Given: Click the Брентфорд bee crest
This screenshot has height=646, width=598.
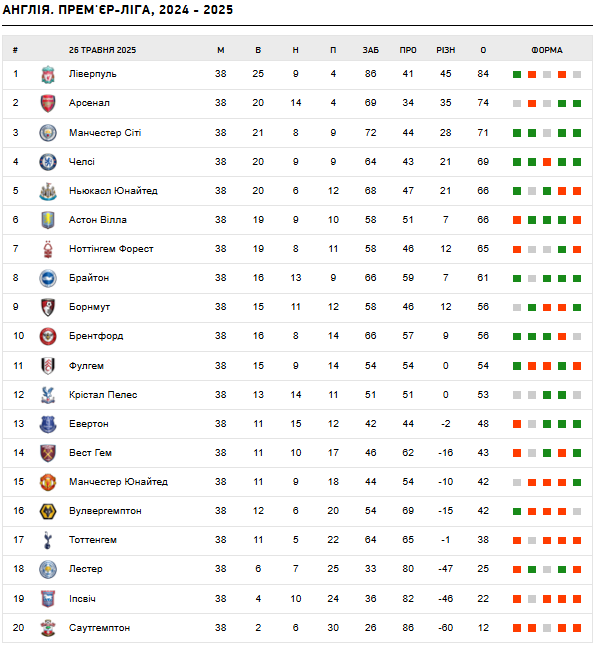Looking at the screenshot, I should [48, 336].
